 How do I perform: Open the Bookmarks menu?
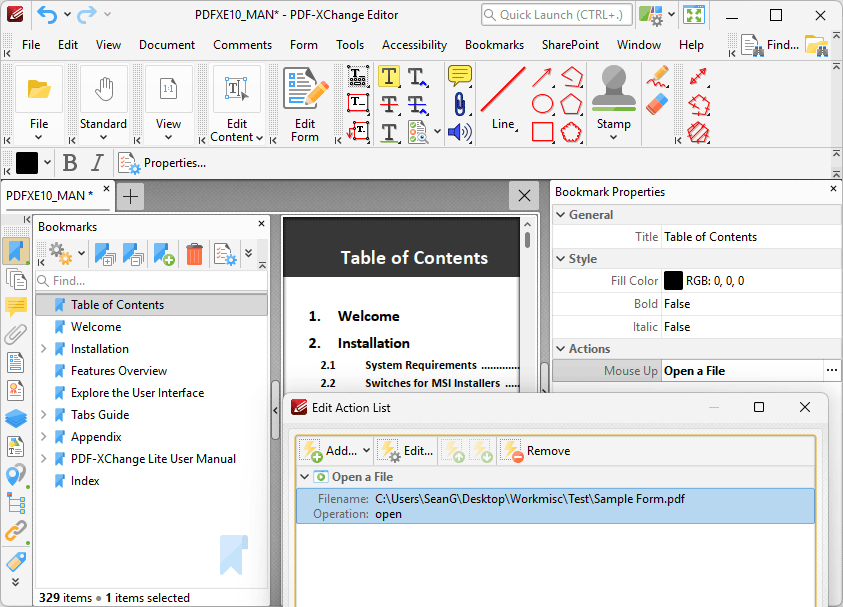point(494,45)
